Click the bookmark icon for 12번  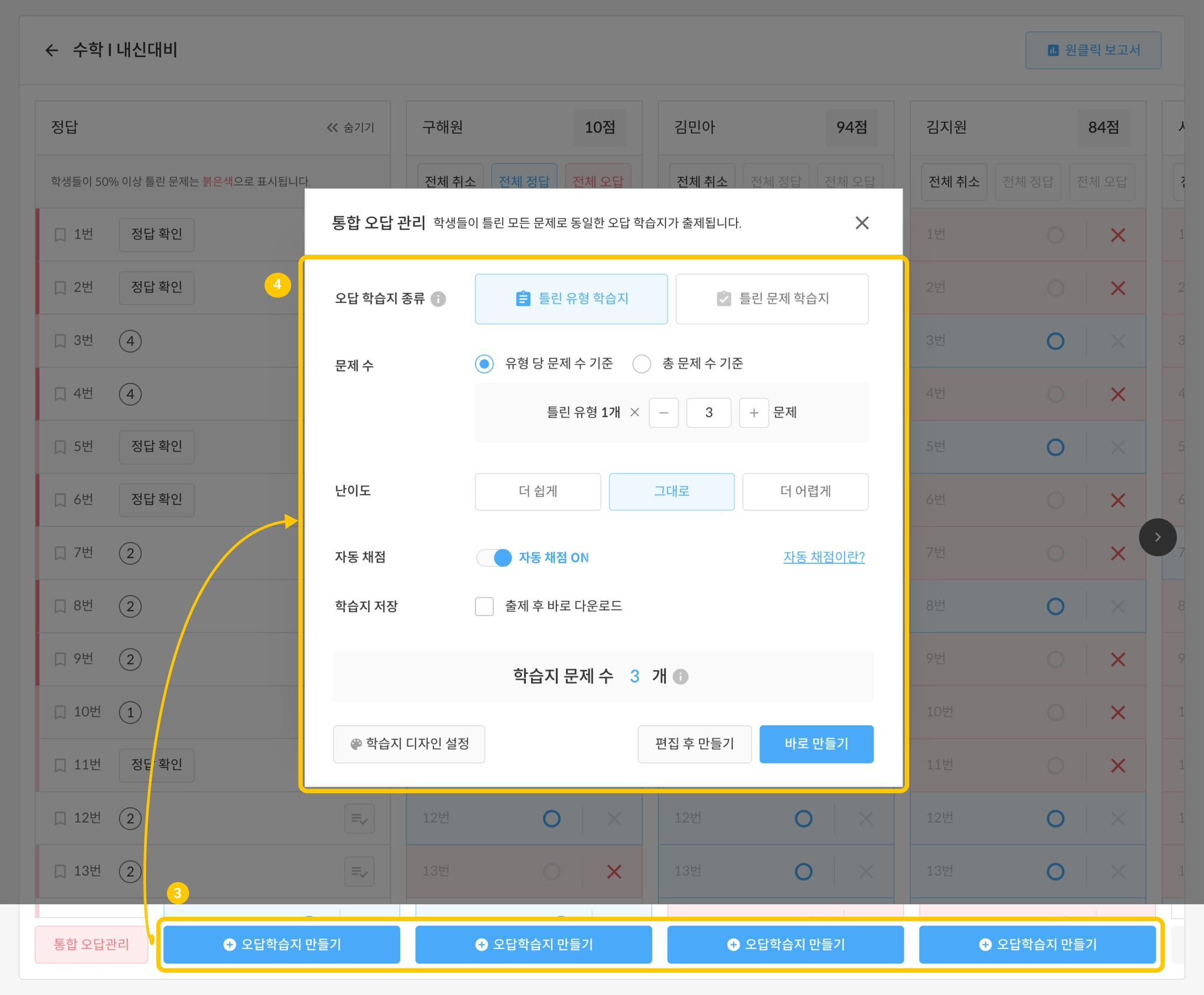coord(60,818)
